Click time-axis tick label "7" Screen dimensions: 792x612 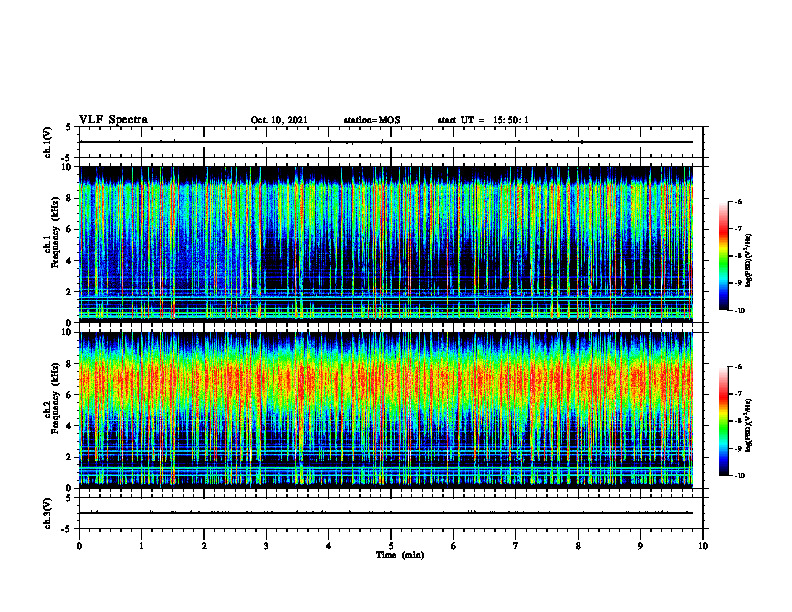(x=516, y=546)
